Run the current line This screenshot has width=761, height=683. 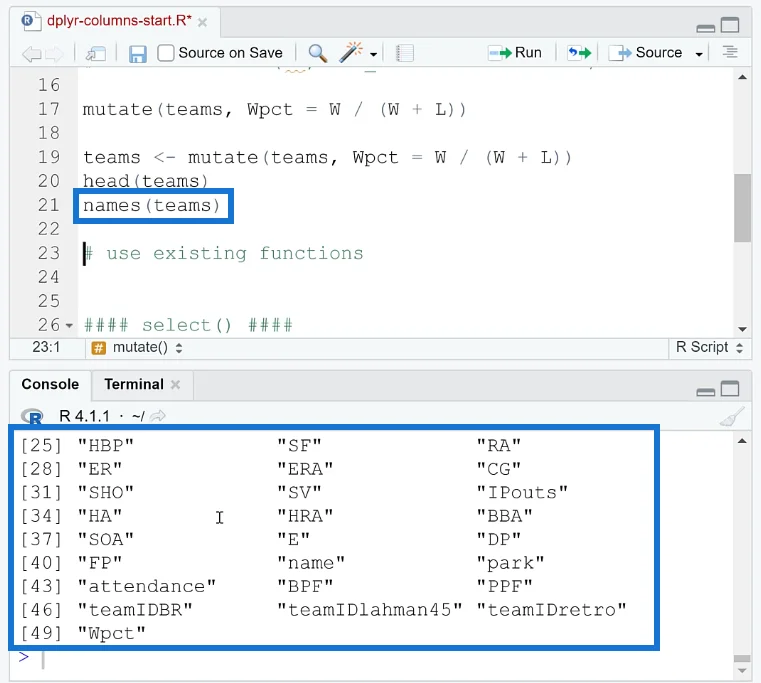tap(514, 52)
